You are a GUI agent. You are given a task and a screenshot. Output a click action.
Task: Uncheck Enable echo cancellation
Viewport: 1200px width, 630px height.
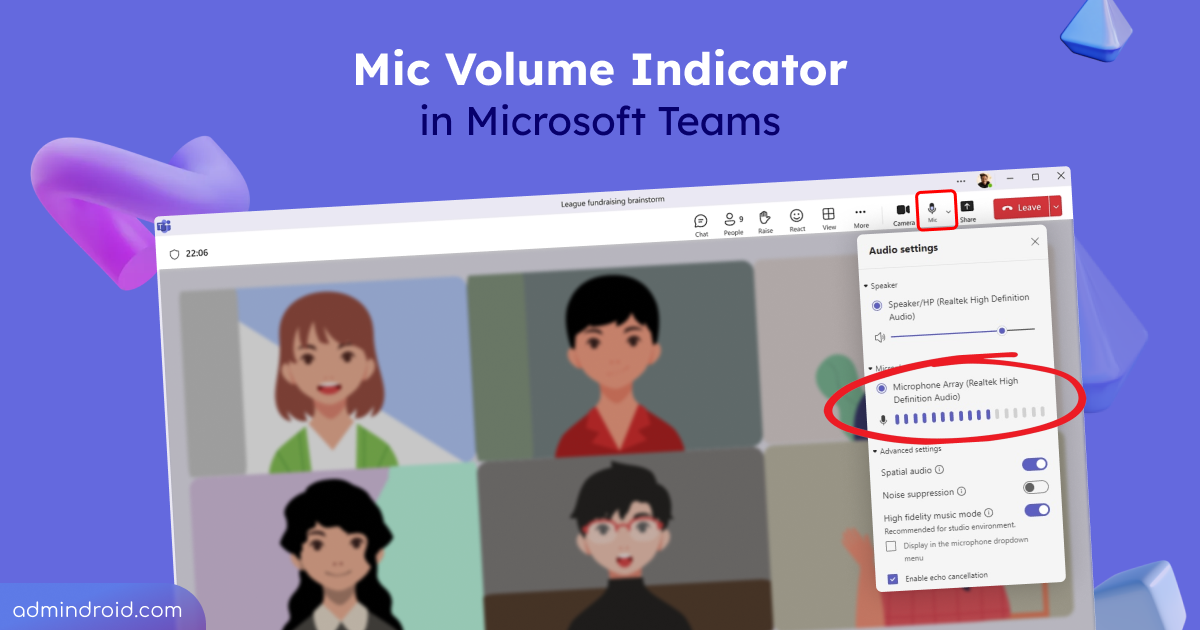tap(893, 578)
